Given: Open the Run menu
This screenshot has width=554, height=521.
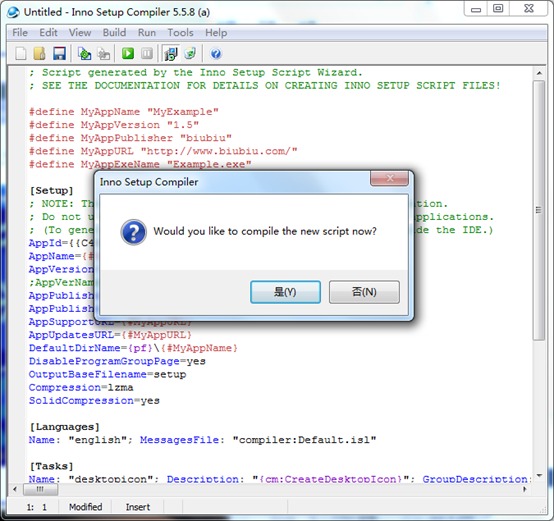Looking at the screenshot, I should pos(147,33).
